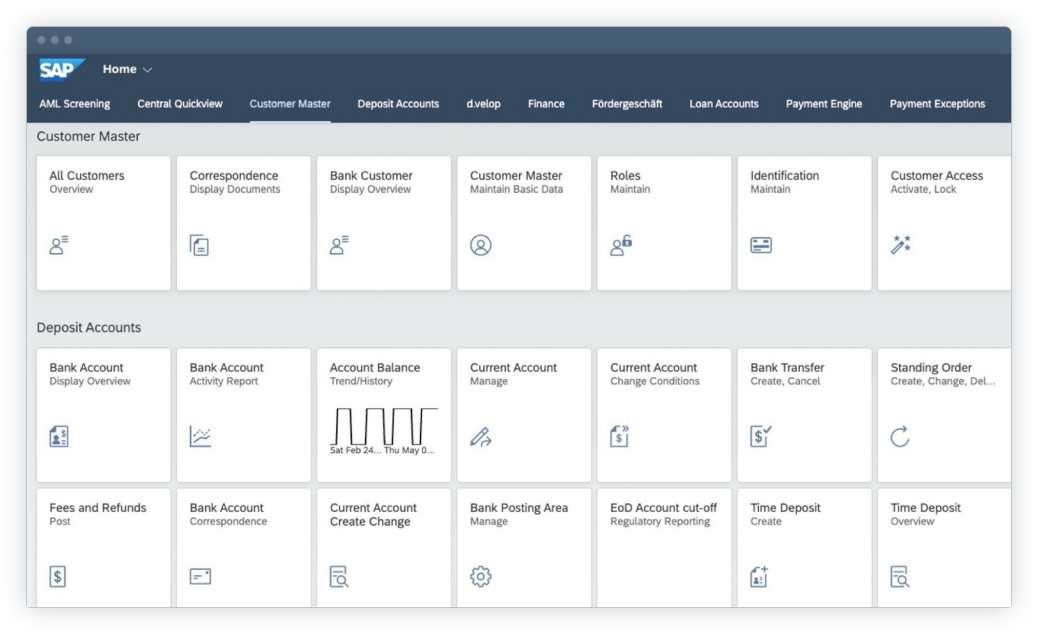Open the Deposit Accounts tab
This screenshot has height=634, width=1038.
[398, 104]
